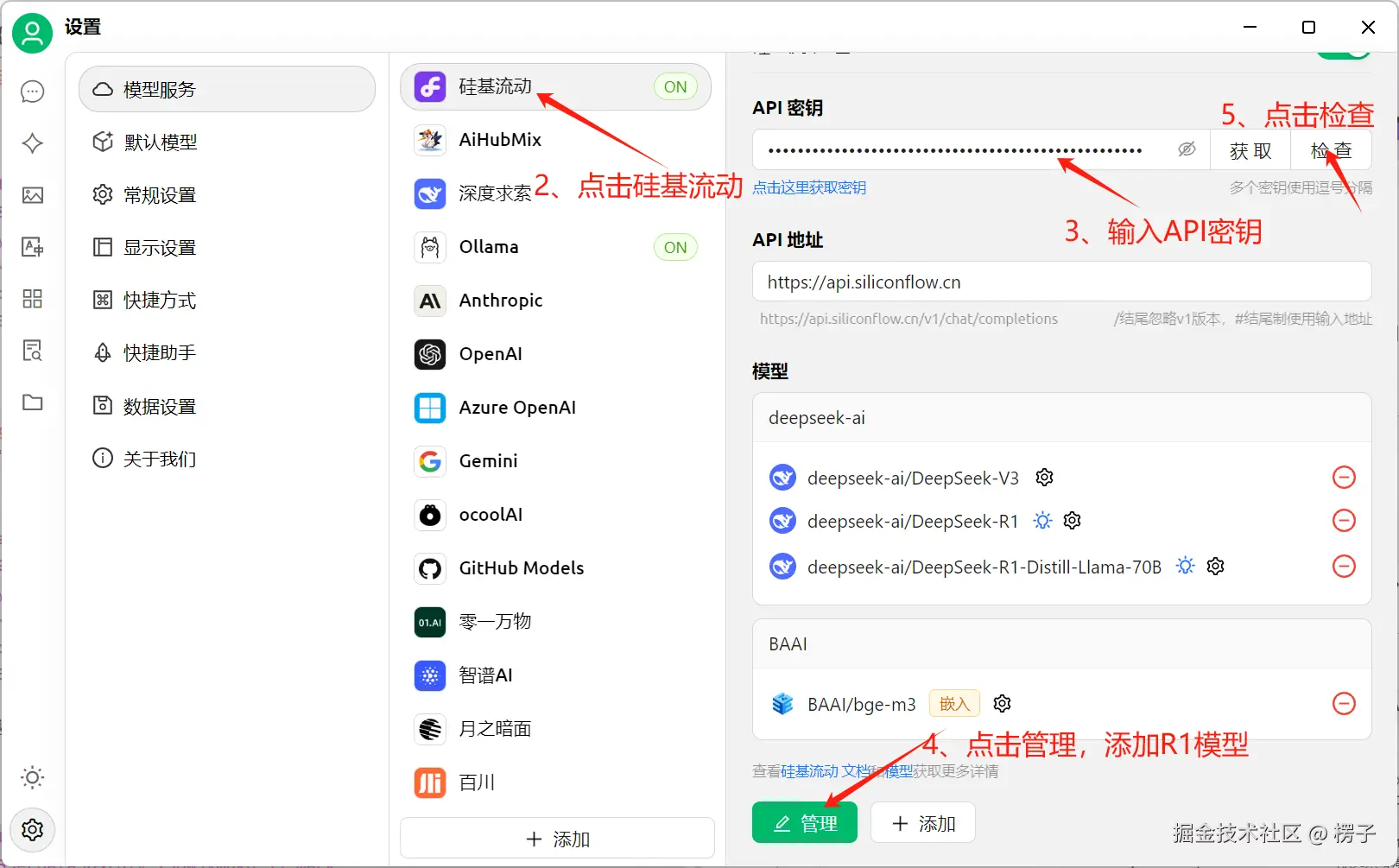Image resolution: width=1399 pixels, height=868 pixels.
Task: Remove the DeepSeek-R1-Distill-Llama-70B model
Action: pyautogui.click(x=1344, y=567)
